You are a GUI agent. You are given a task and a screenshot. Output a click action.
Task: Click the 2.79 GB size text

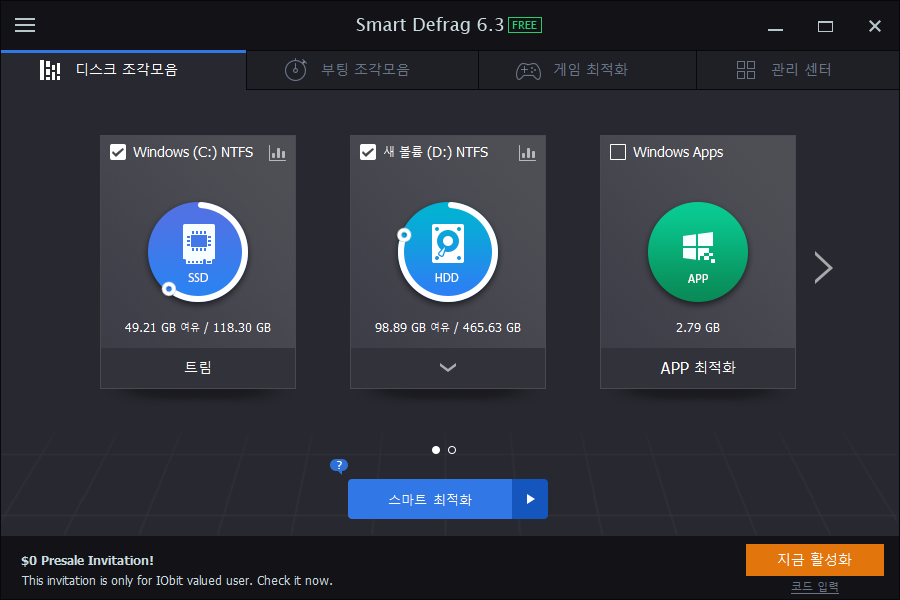coord(698,328)
